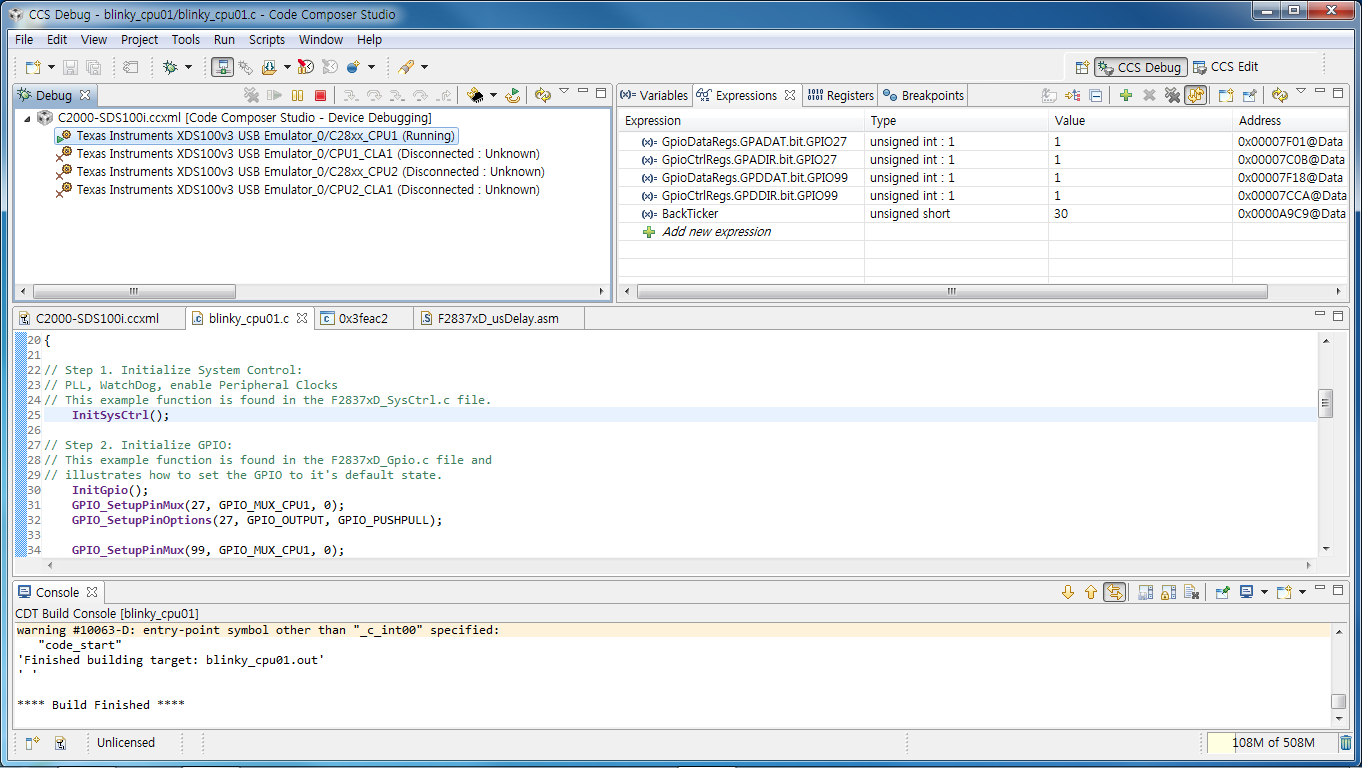Toggle the highlighted Debug mode button in main toolbar

click(222, 67)
